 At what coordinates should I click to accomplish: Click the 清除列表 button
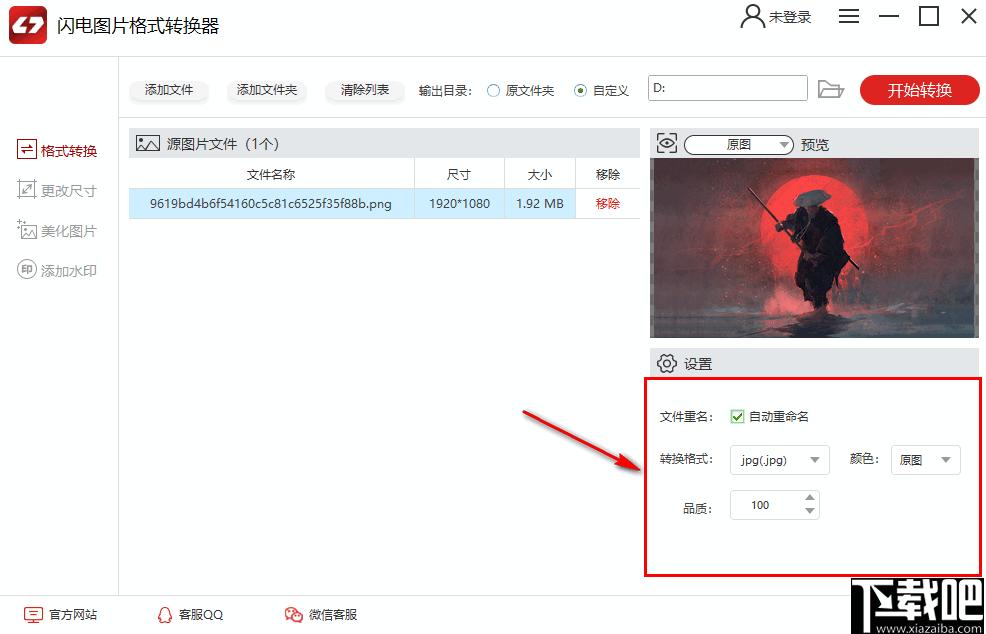pyautogui.click(x=365, y=90)
